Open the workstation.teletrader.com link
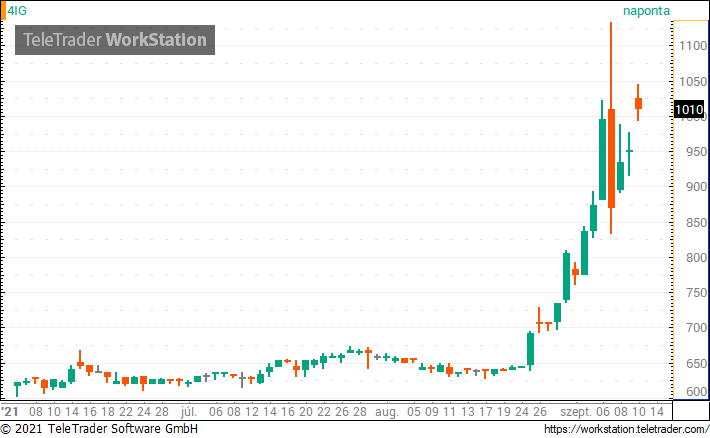Screen dimensions: 710x438 627,429
